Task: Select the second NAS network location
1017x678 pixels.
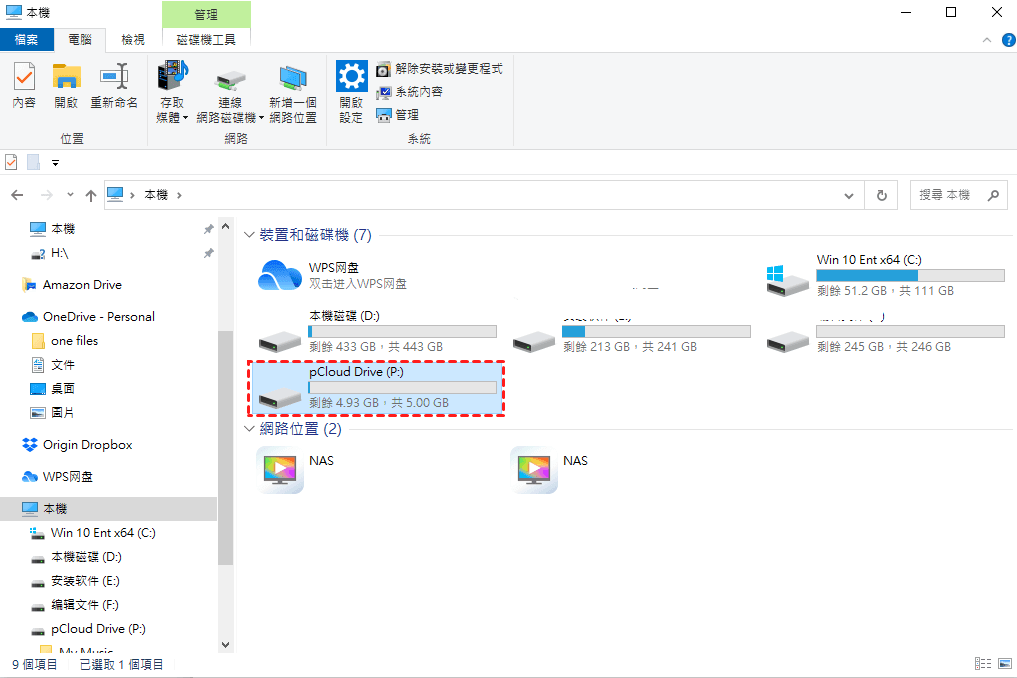Action: click(x=551, y=470)
